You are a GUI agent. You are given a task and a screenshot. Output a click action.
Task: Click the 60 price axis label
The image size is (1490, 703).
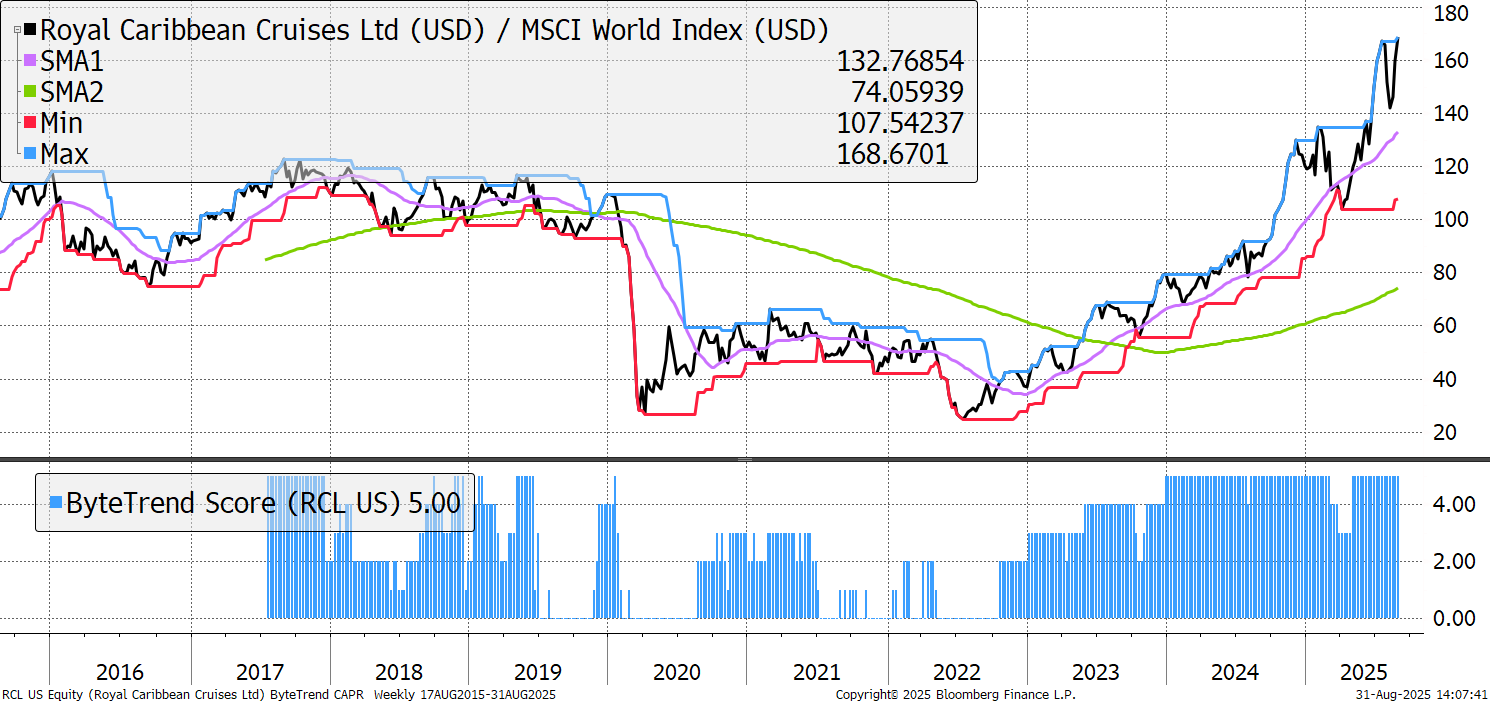1446,326
